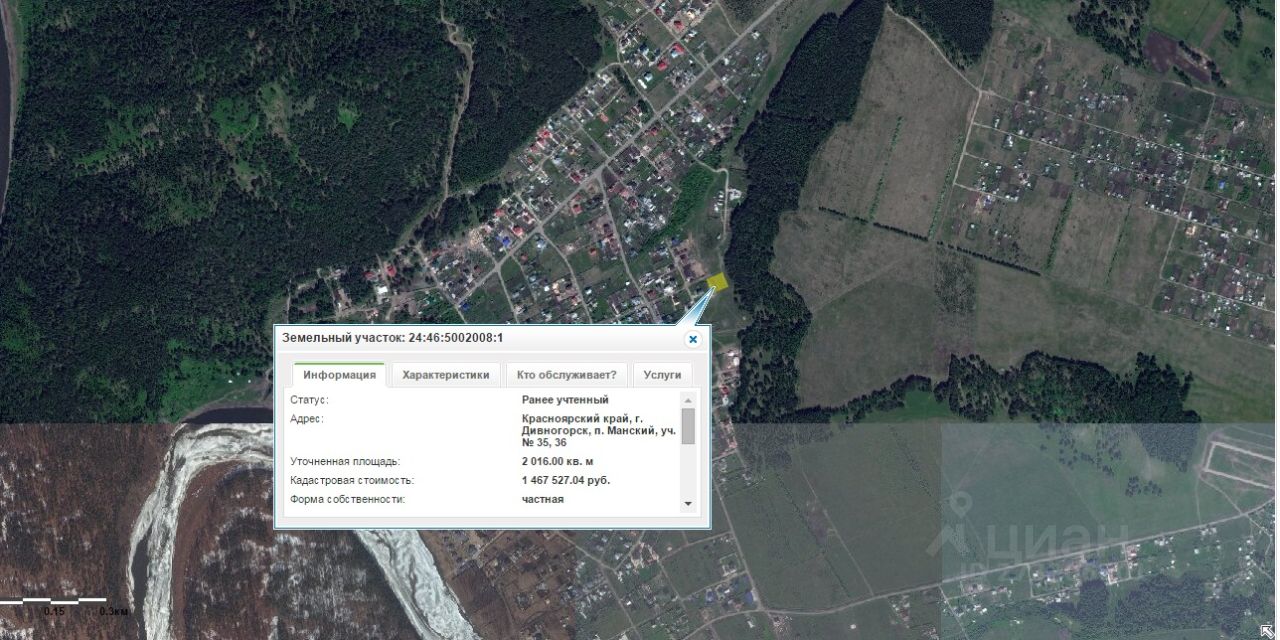Switch to the Услуги tab
The image size is (1280, 640).
662,375
